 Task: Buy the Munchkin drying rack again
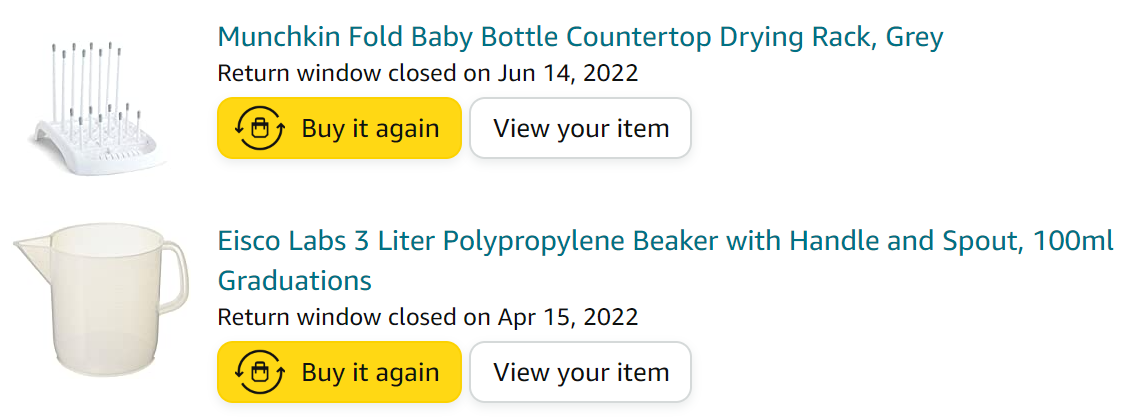pyautogui.click(x=339, y=128)
